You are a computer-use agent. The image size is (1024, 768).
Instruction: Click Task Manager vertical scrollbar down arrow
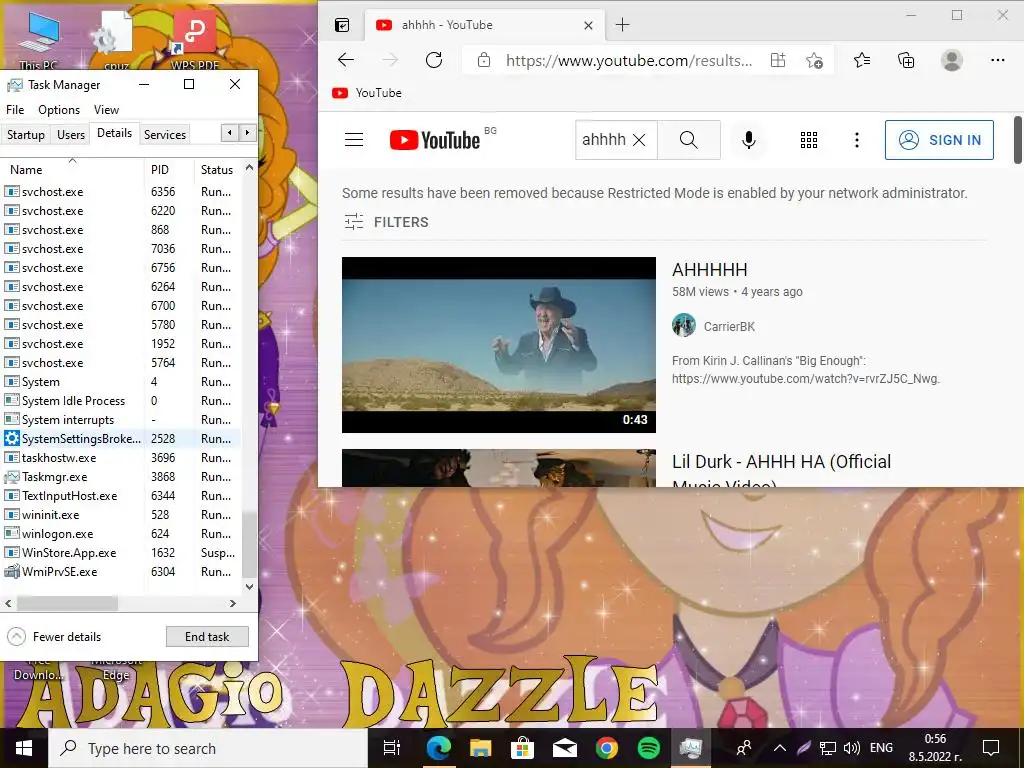pyautogui.click(x=249, y=586)
